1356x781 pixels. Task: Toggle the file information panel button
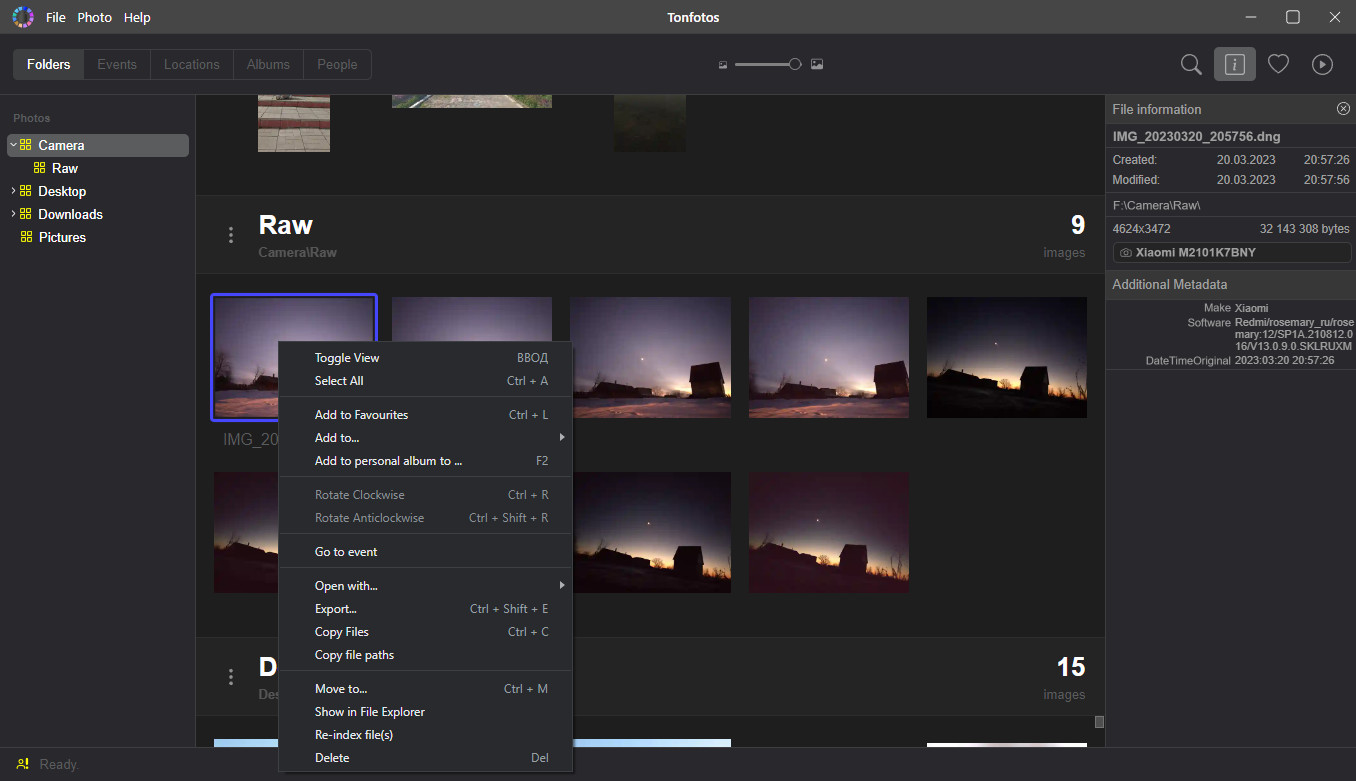(1234, 64)
